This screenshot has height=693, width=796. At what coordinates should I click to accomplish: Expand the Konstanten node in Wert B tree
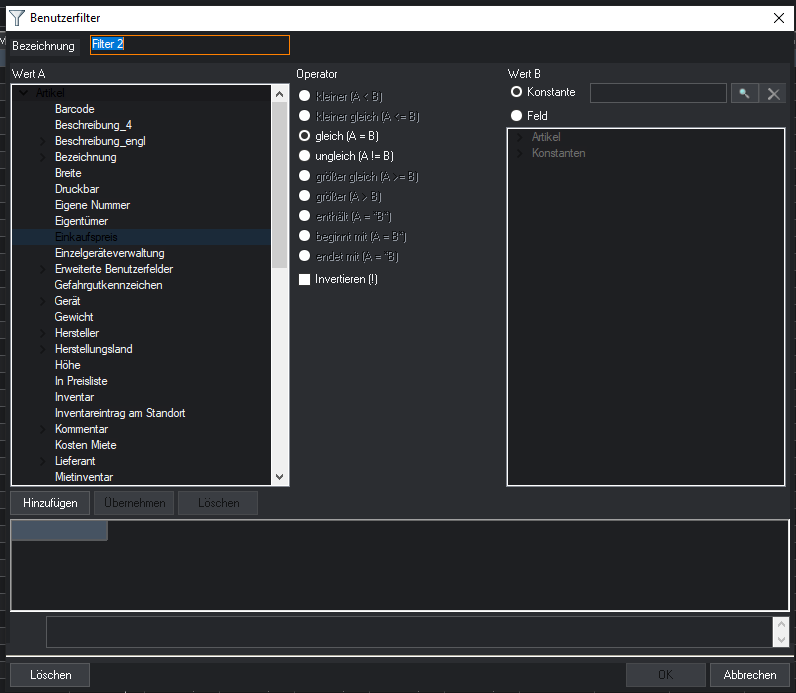(x=519, y=153)
